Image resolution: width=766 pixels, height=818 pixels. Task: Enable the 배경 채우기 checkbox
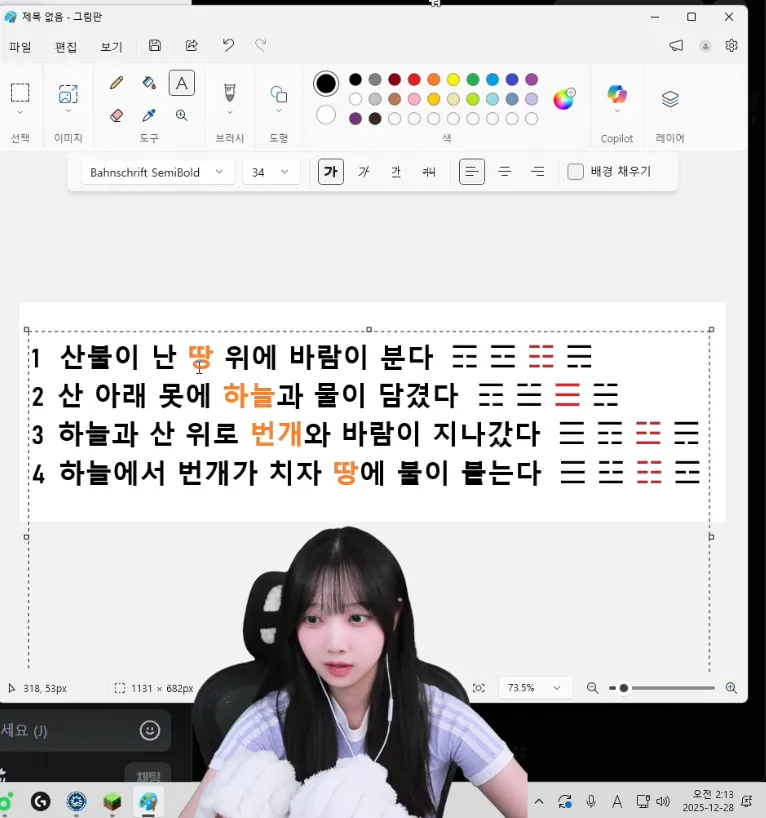[576, 172]
